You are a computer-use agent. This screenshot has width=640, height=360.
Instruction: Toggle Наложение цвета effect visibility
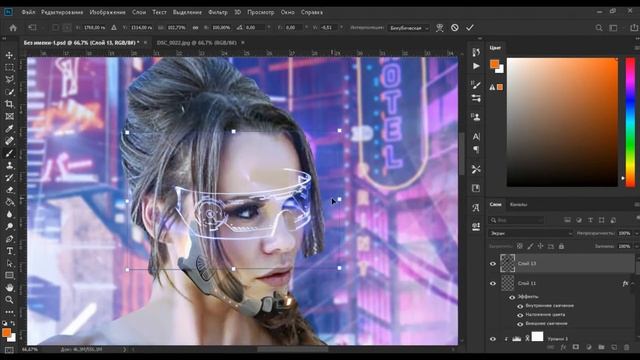click(x=520, y=315)
